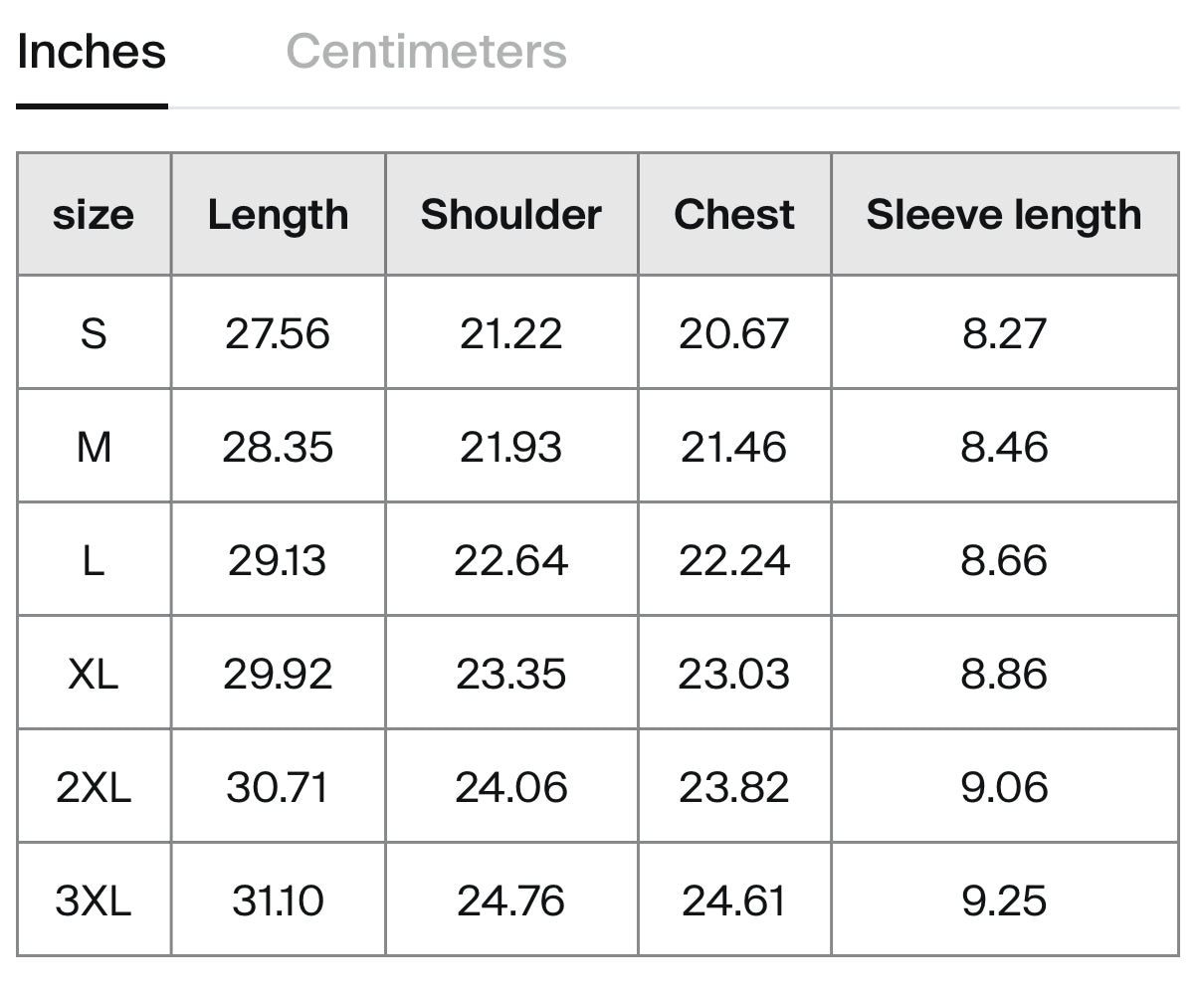Image resolution: width=1204 pixels, height=1000 pixels.
Task: Select the 2XL size row label
Action: [94, 787]
